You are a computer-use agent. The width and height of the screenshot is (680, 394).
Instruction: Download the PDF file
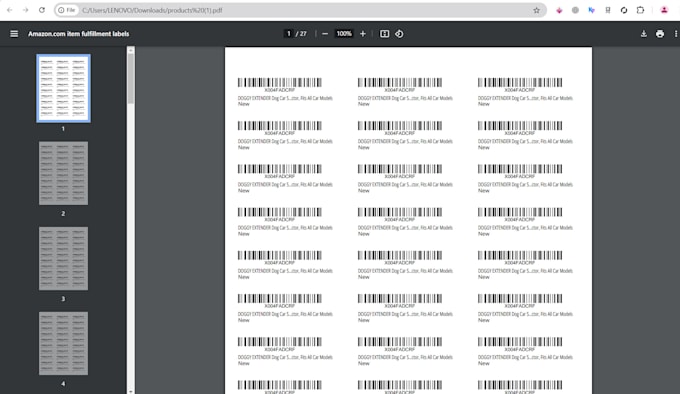tap(644, 33)
